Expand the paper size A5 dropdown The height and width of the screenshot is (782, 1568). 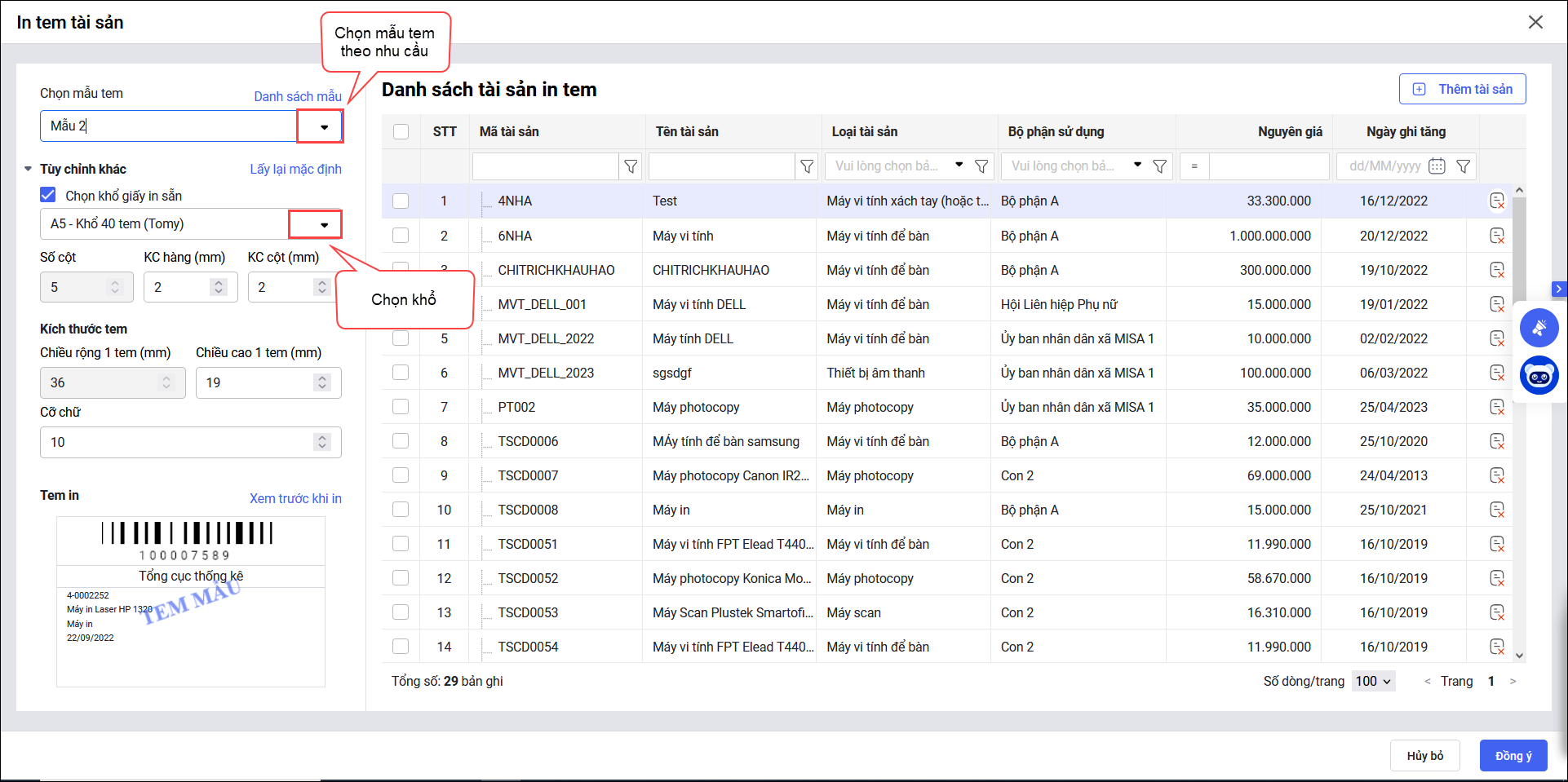[324, 224]
